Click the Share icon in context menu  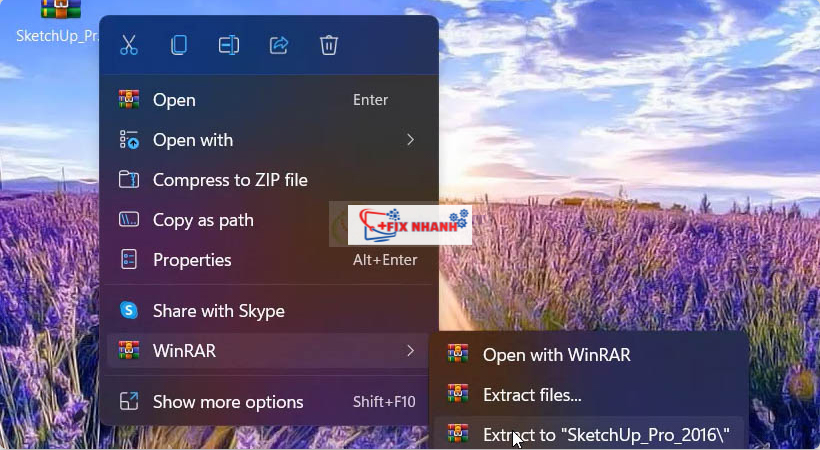tap(279, 45)
